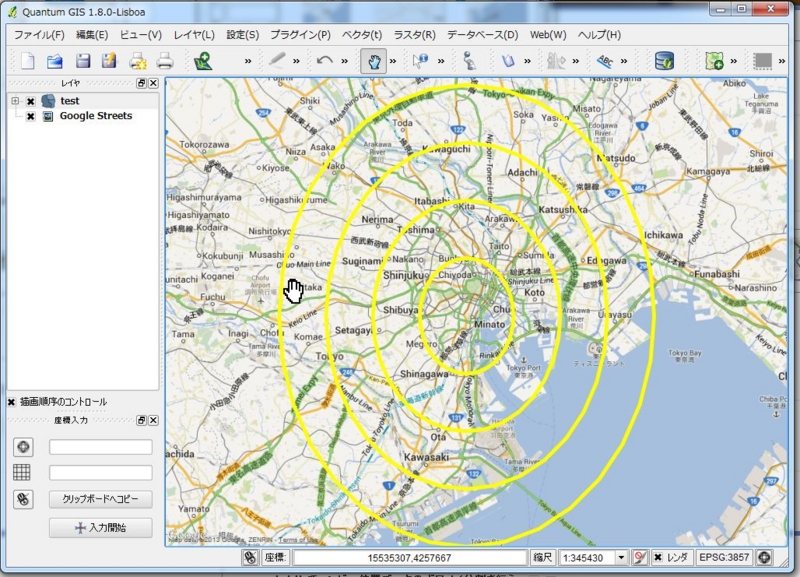Open the New Print Composer icon
This screenshot has width=800, height=577.
point(138,61)
